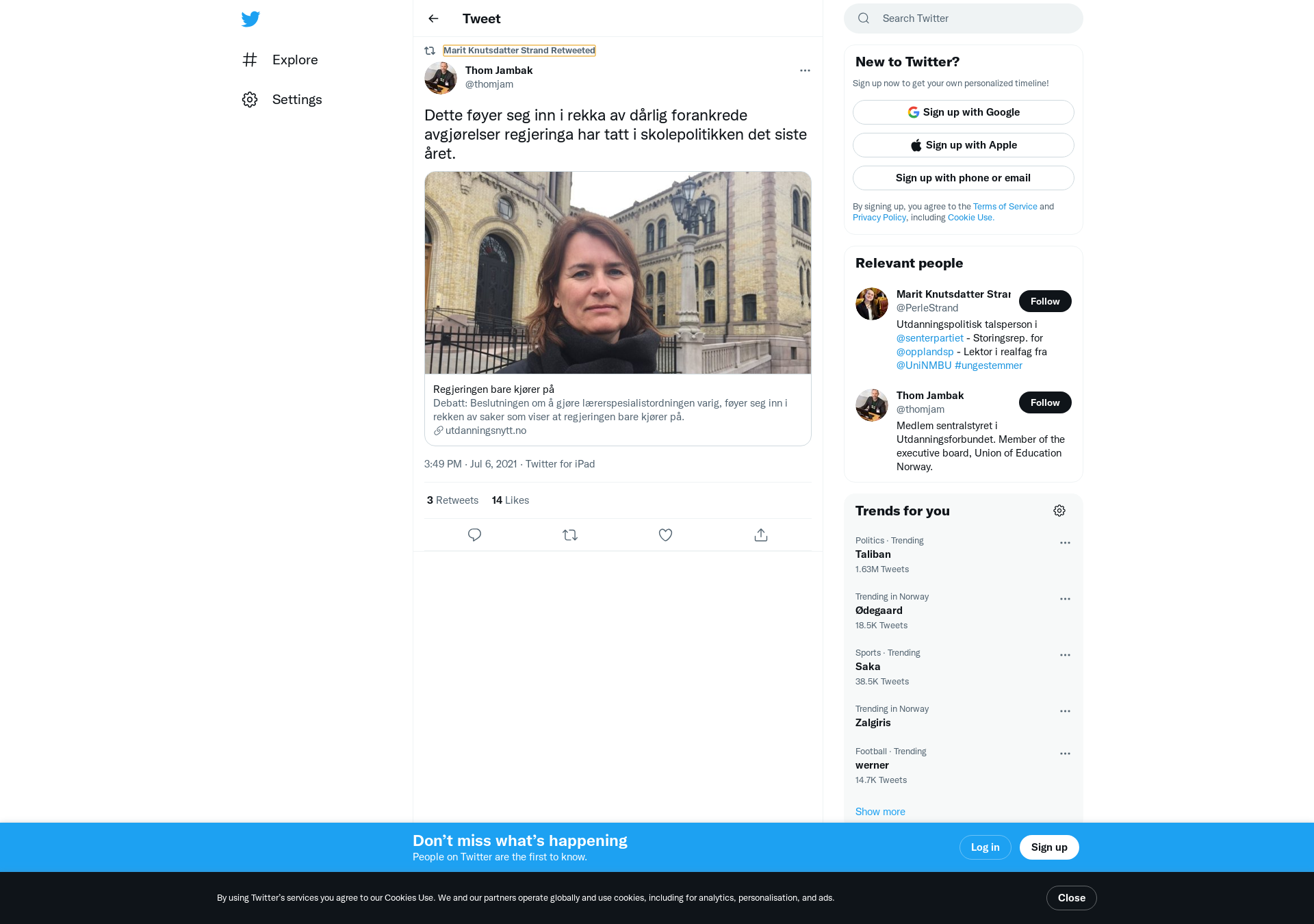1314x924 pixels.
Task: Click the utdanningsnytt.no link
Action: [x=486, y=431]
